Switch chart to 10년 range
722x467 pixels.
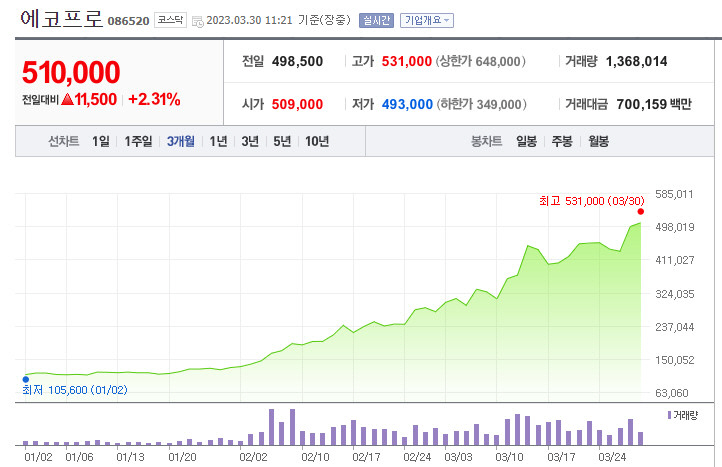(x=317, y=141)
